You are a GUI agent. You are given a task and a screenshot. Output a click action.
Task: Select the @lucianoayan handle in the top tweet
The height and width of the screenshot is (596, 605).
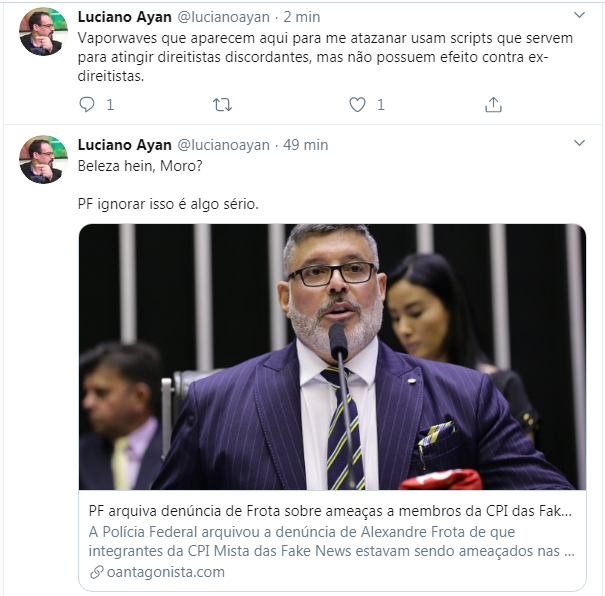tap(223, 17)
